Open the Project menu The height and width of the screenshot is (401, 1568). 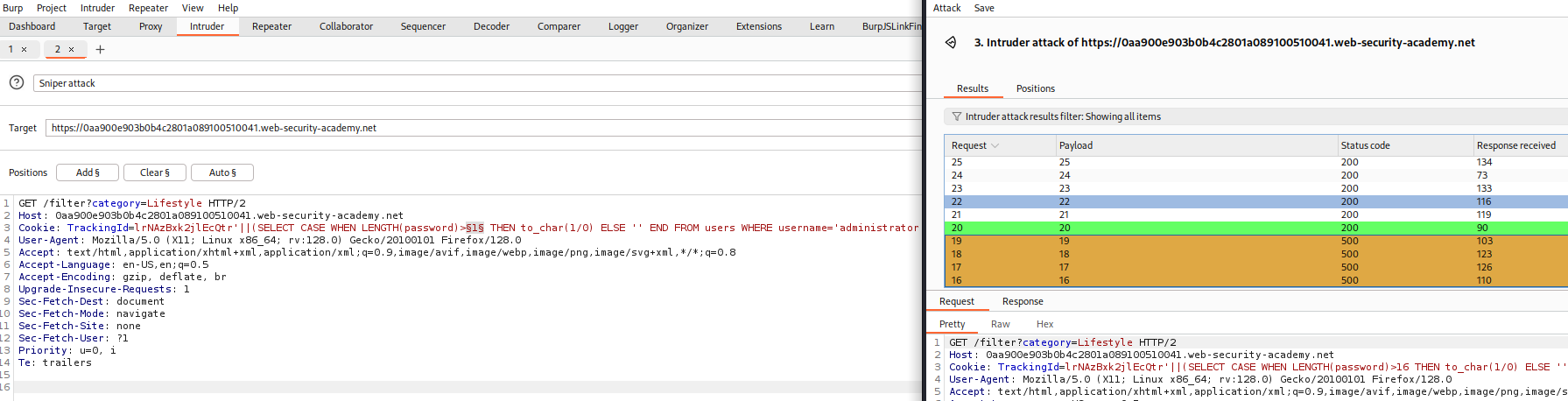(52, 8)
